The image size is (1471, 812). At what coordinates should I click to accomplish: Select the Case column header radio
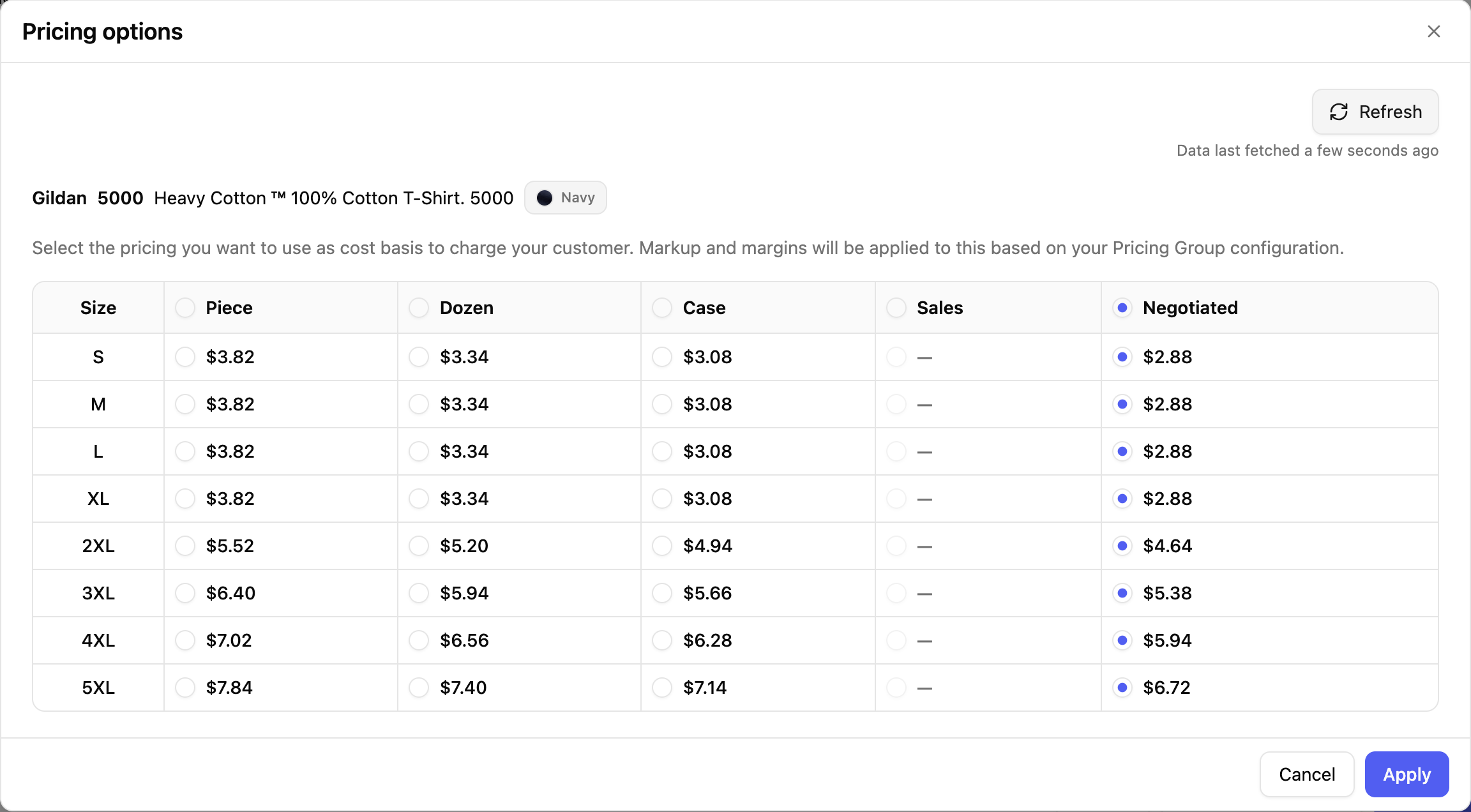tap(662, 308)
